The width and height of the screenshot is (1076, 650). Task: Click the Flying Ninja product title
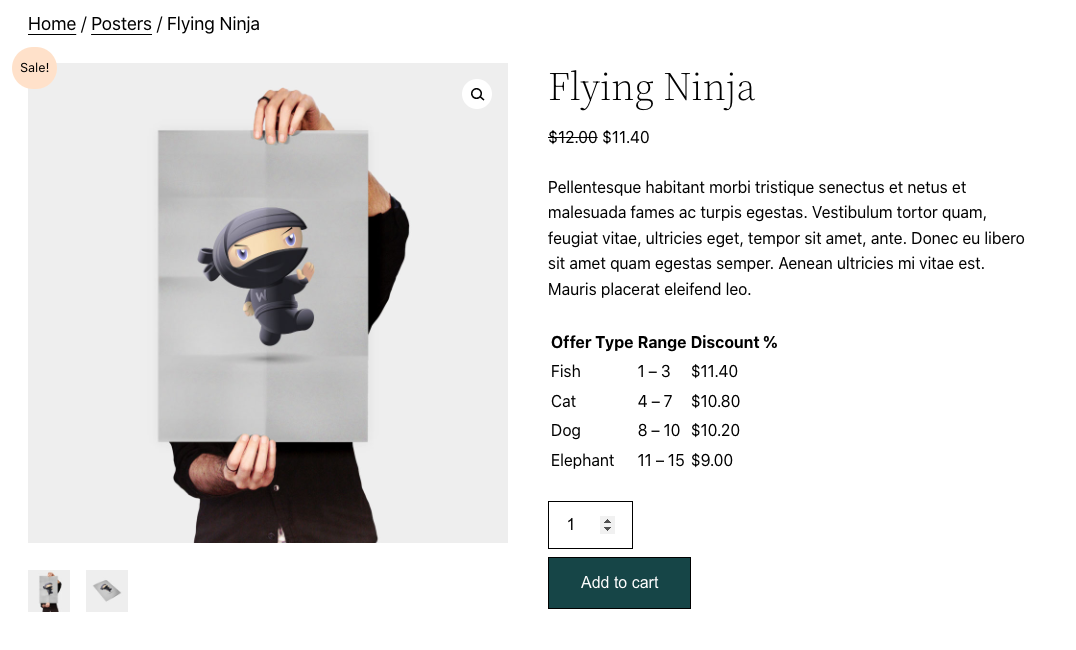pos(651,87)
